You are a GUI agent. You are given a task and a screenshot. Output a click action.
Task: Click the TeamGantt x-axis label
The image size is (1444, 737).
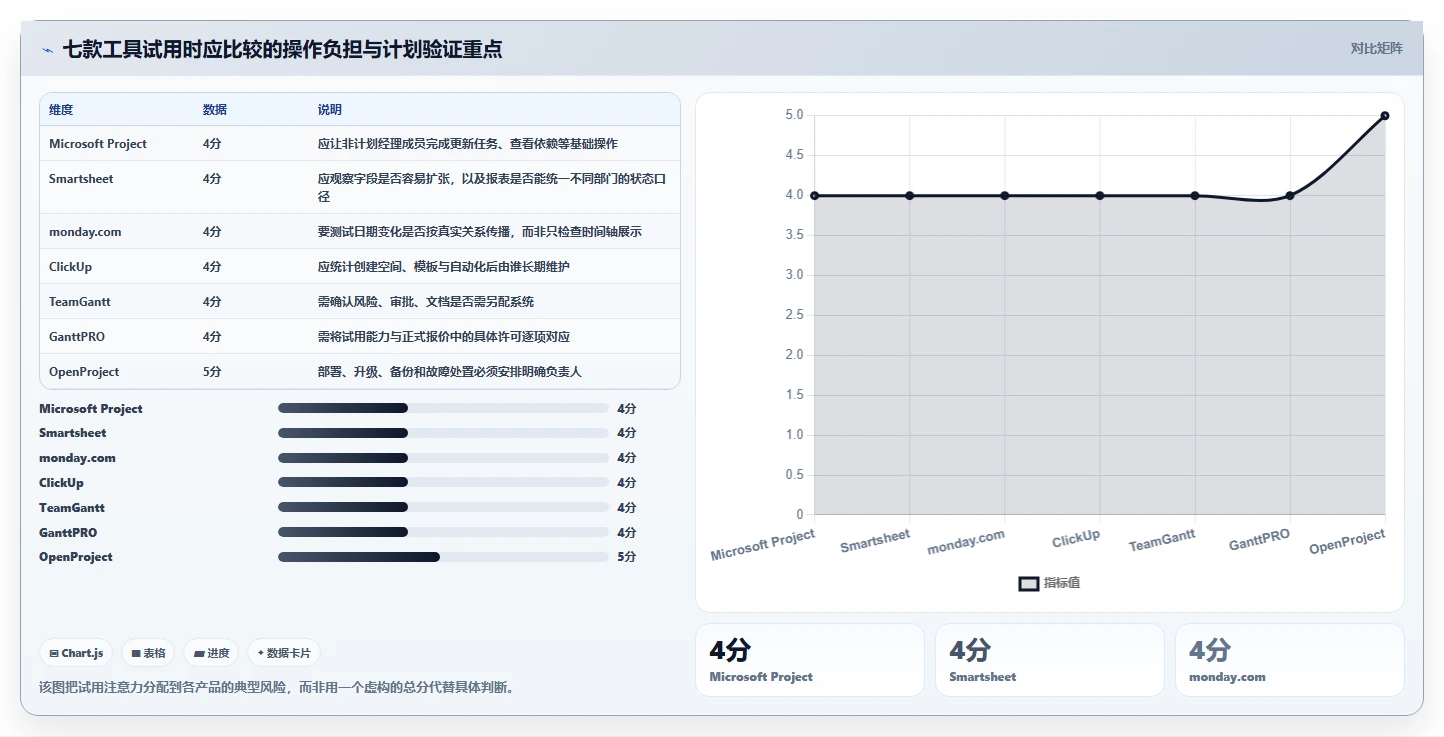pos(1162,541)
